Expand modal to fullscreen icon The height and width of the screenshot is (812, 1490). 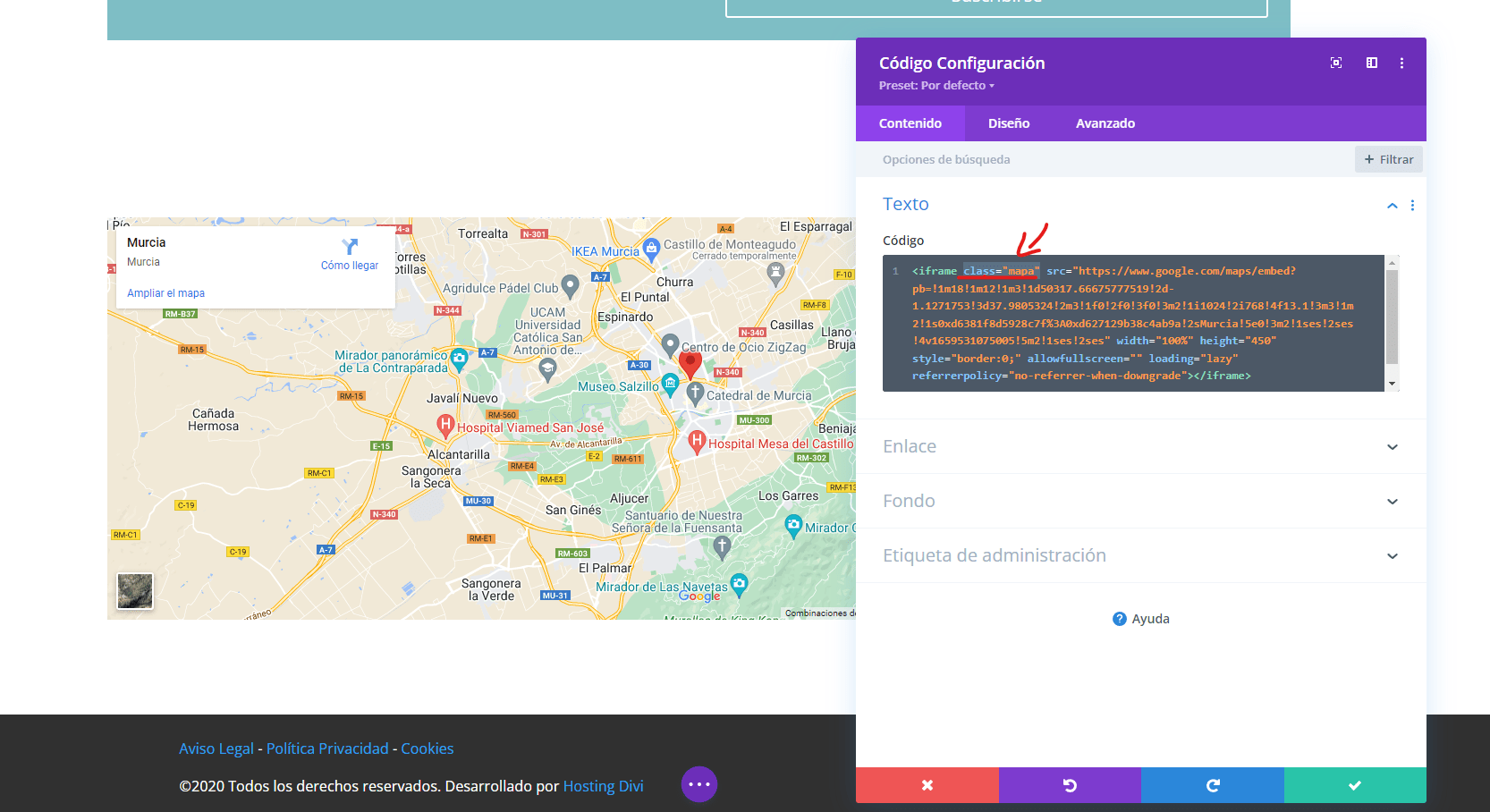[x=1336, y=63]
